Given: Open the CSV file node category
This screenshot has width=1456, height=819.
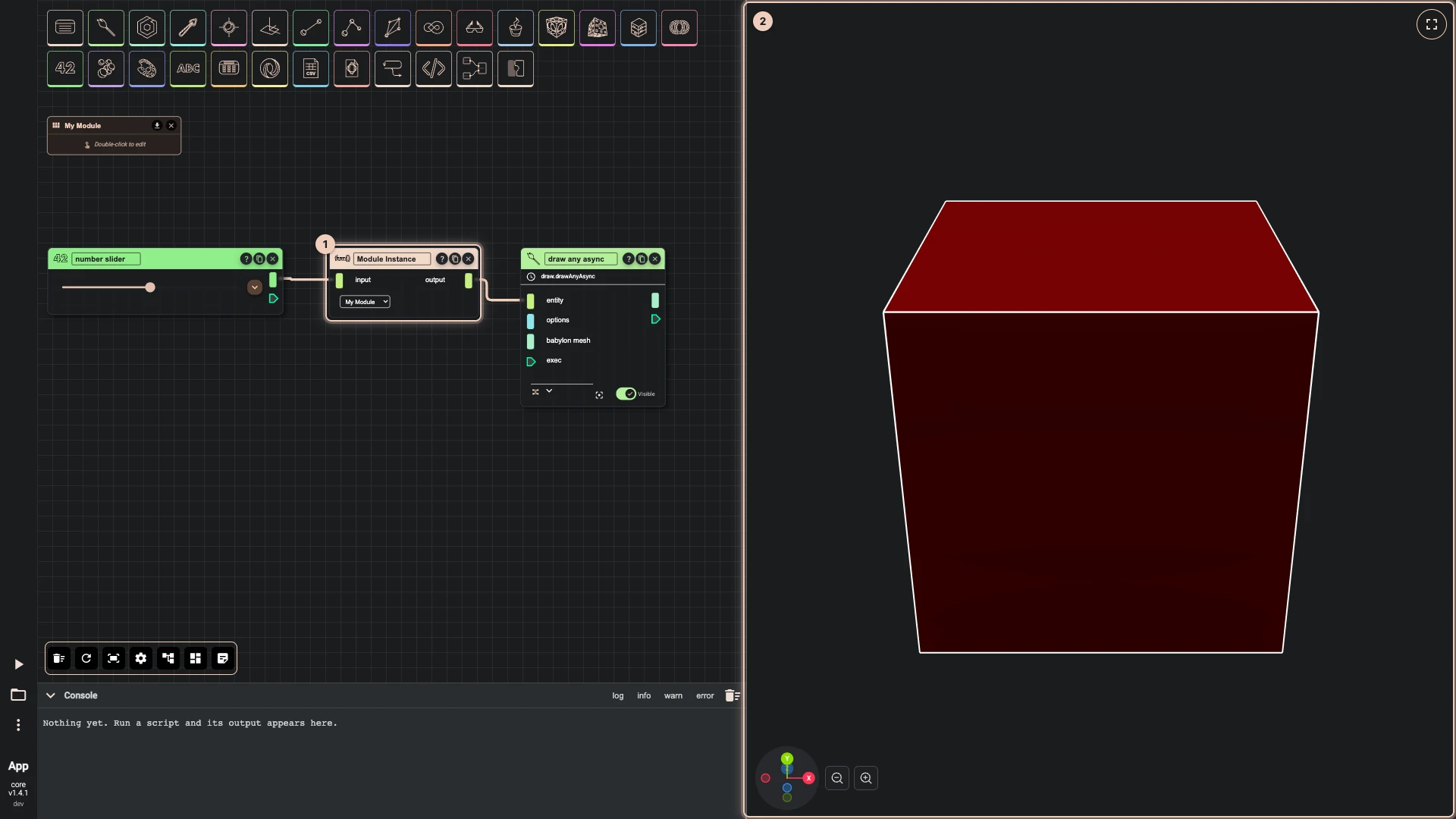Looking at the screenshot, I should pos(311,68).
